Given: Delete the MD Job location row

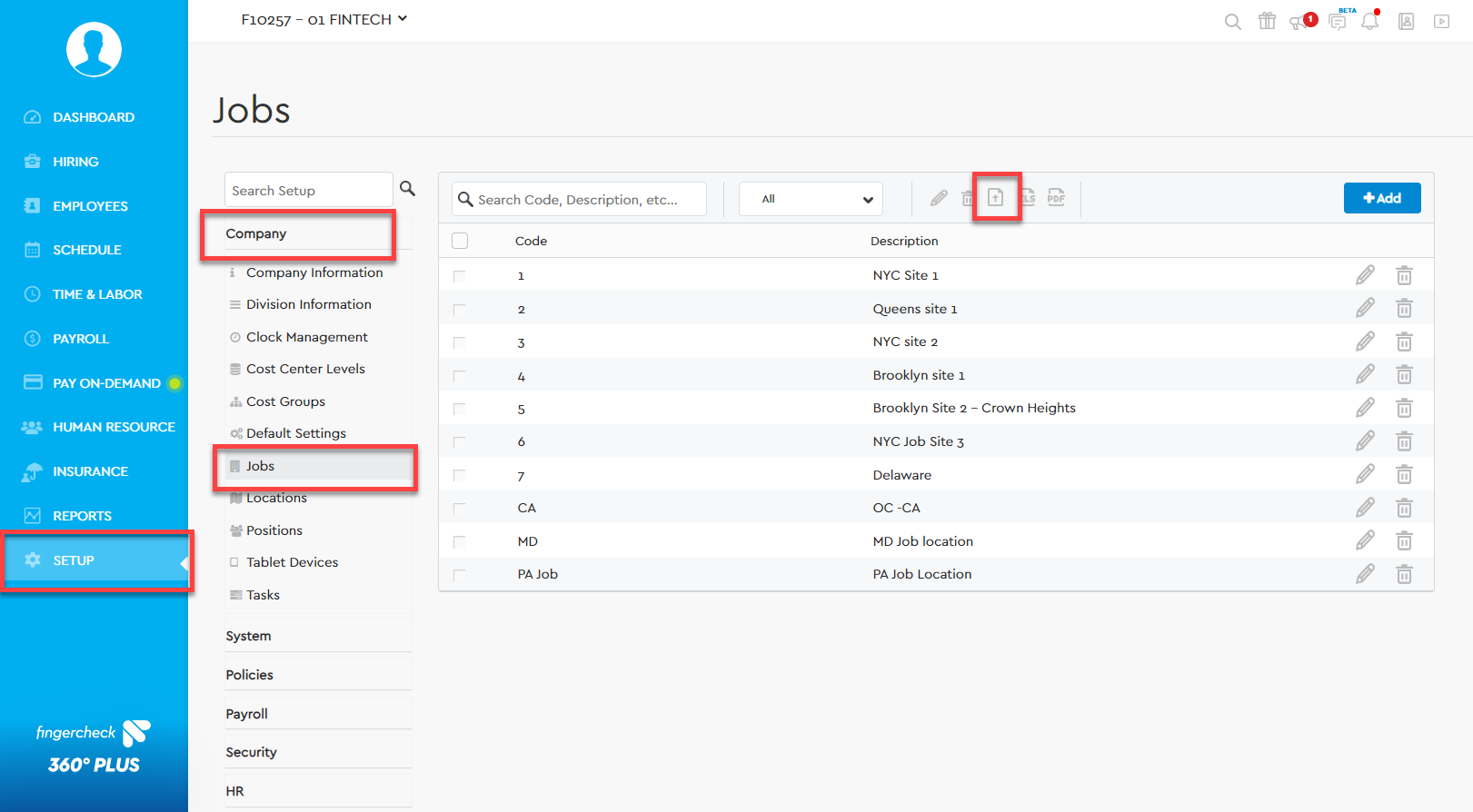Looking at the screenshot, I should pyautogui.click(x=1404, y=541).
